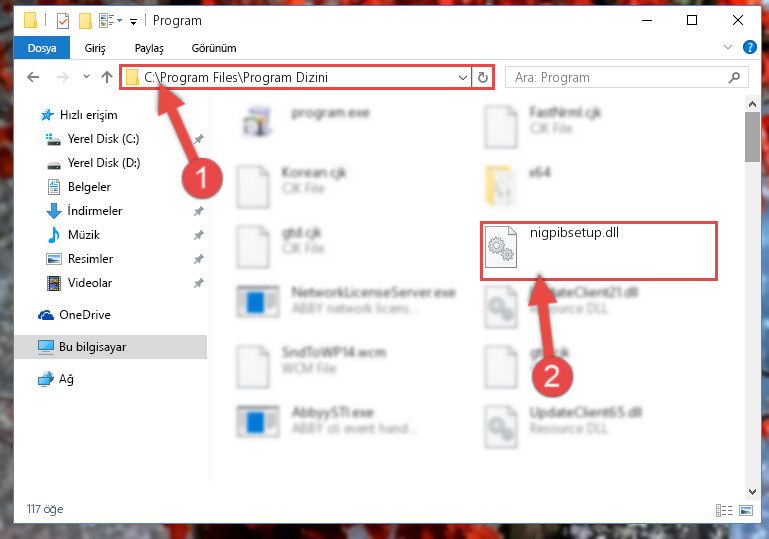The height and width of the screenshot is (539, 769).
Task: Click pin icon next to Videolar
Action: [198, 283]
